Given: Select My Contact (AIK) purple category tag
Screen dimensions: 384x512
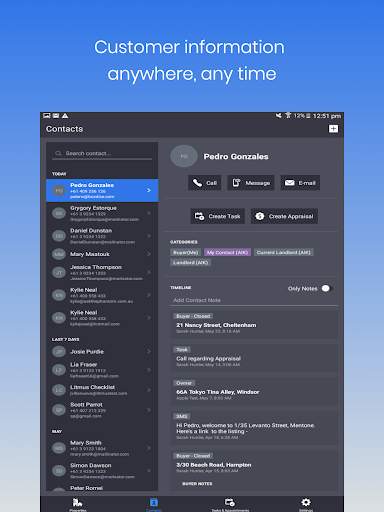Looking at the screenshot, I should click(x=227, y=252).
